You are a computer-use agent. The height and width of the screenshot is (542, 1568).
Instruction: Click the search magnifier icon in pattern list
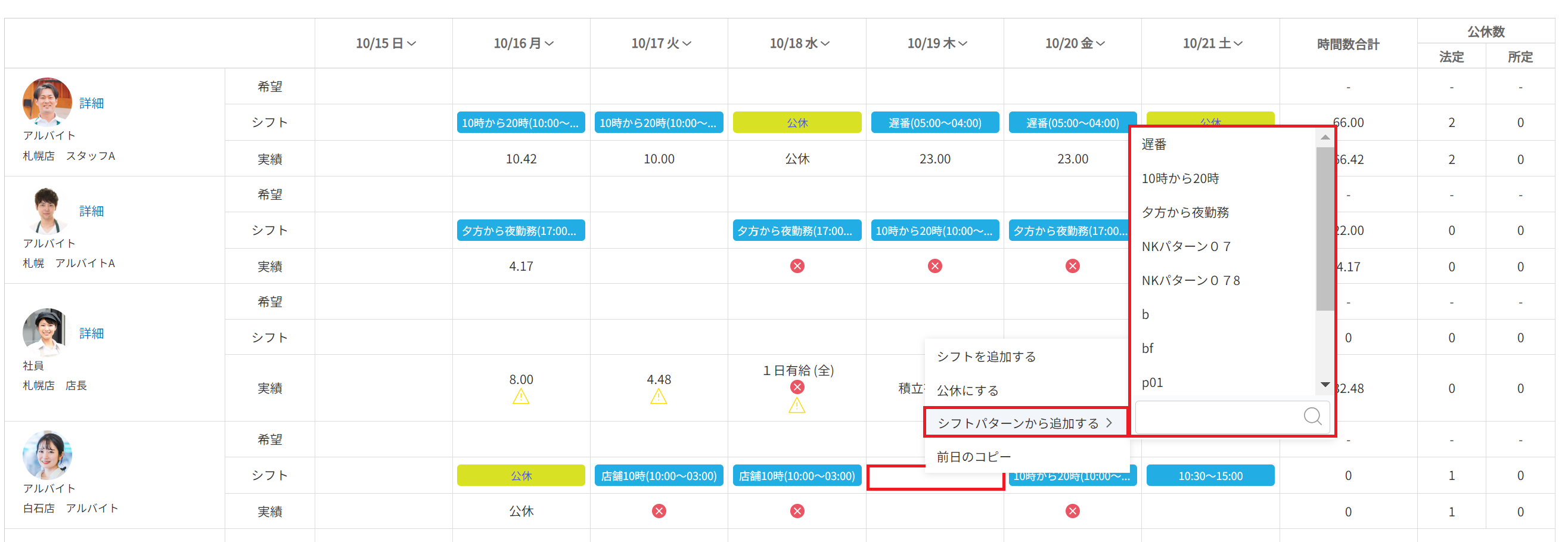[x=1312, y=417]
